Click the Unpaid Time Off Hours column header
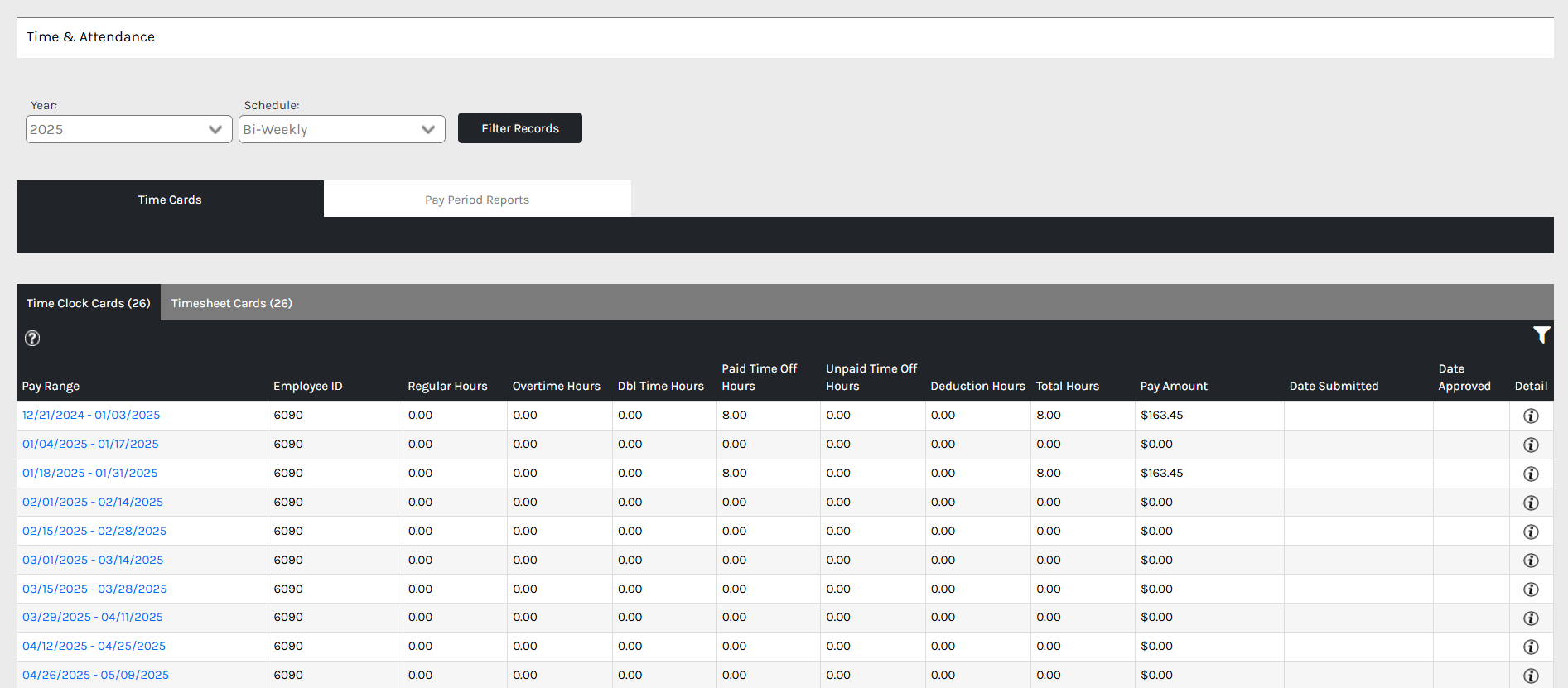Screen dimensions: 1568x688 tap(871, 378)
